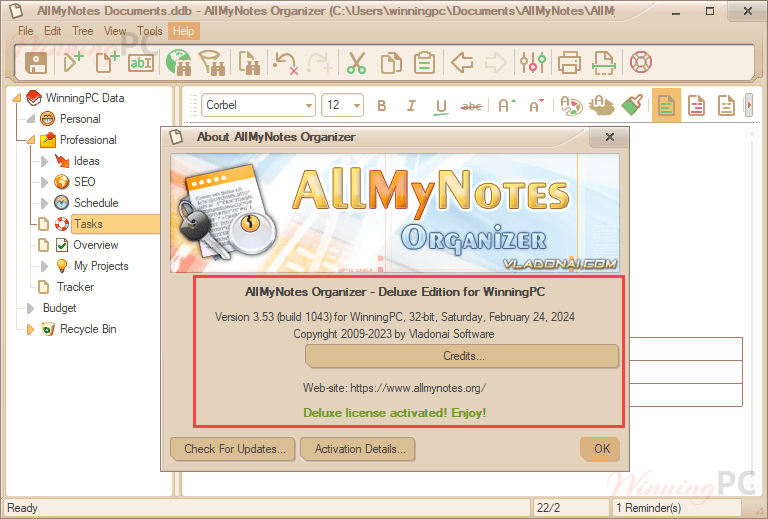This screenshot has height=519, width=768.
Task: Open filter search funnel binoculars icon
Action: click(212, 63)
